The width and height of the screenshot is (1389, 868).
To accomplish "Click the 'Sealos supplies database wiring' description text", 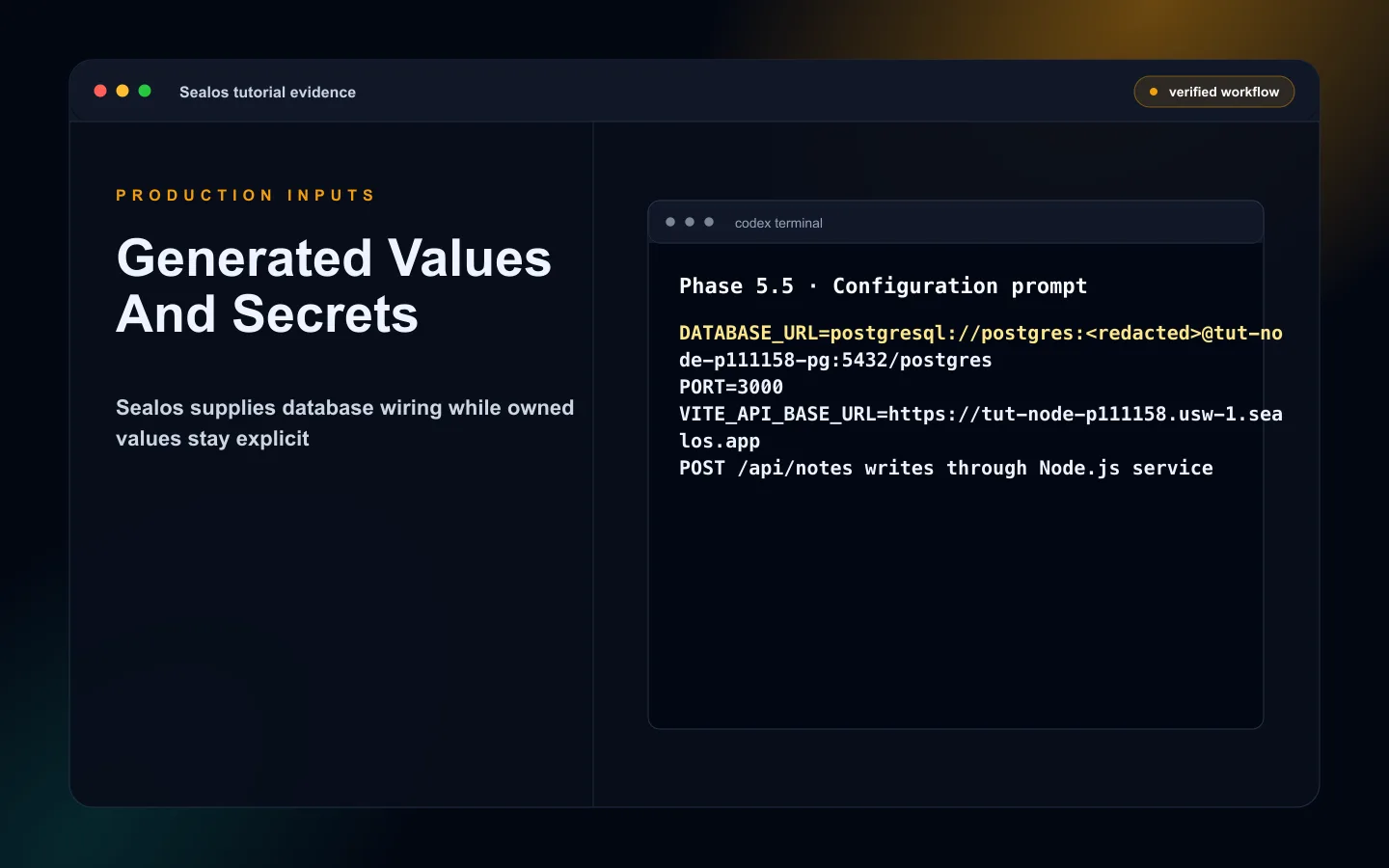I will [x=344, y=422].
